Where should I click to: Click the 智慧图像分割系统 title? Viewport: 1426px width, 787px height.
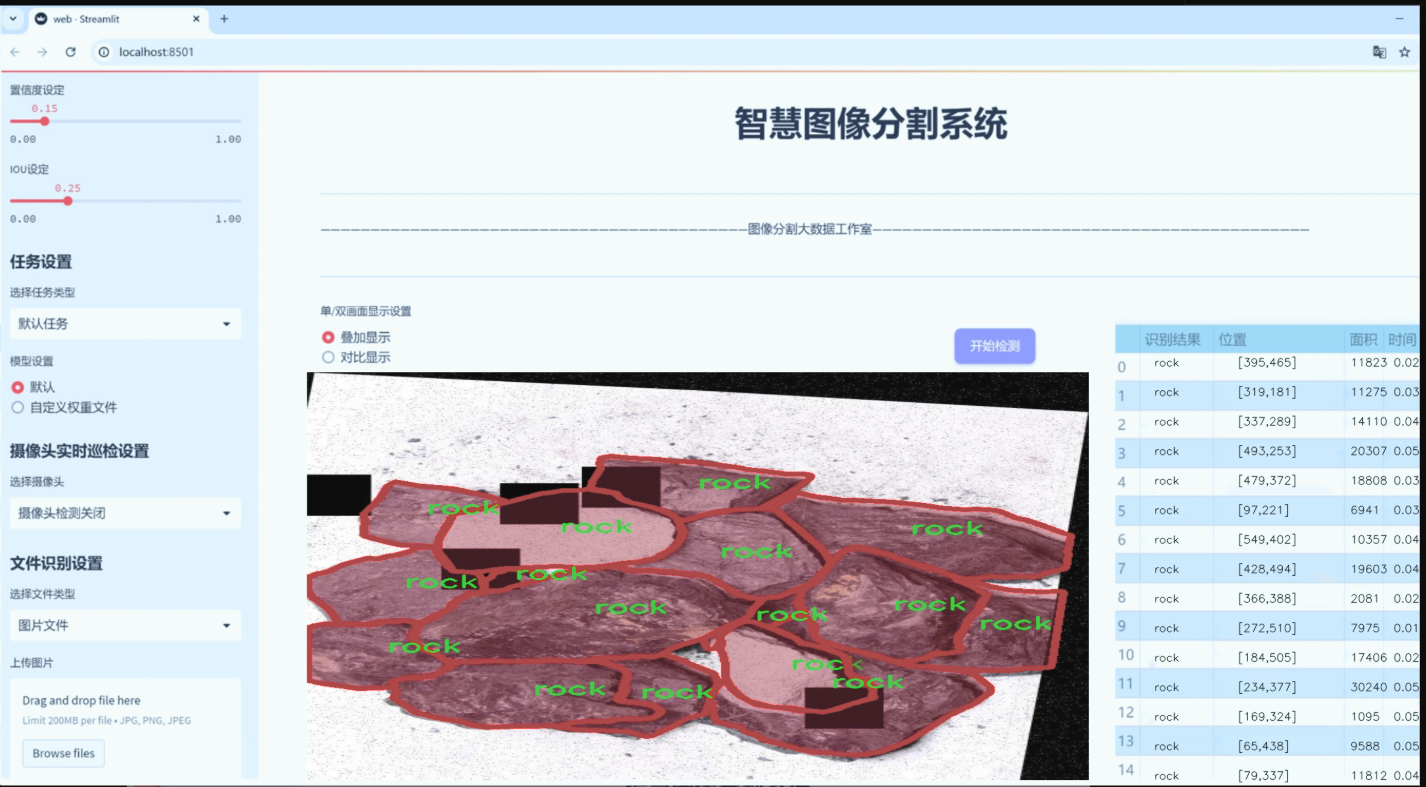870,124
